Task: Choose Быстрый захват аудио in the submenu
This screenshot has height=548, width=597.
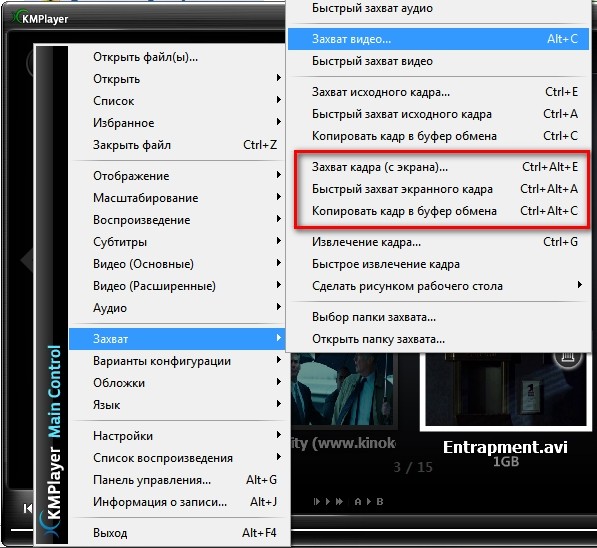Action: 438,8
